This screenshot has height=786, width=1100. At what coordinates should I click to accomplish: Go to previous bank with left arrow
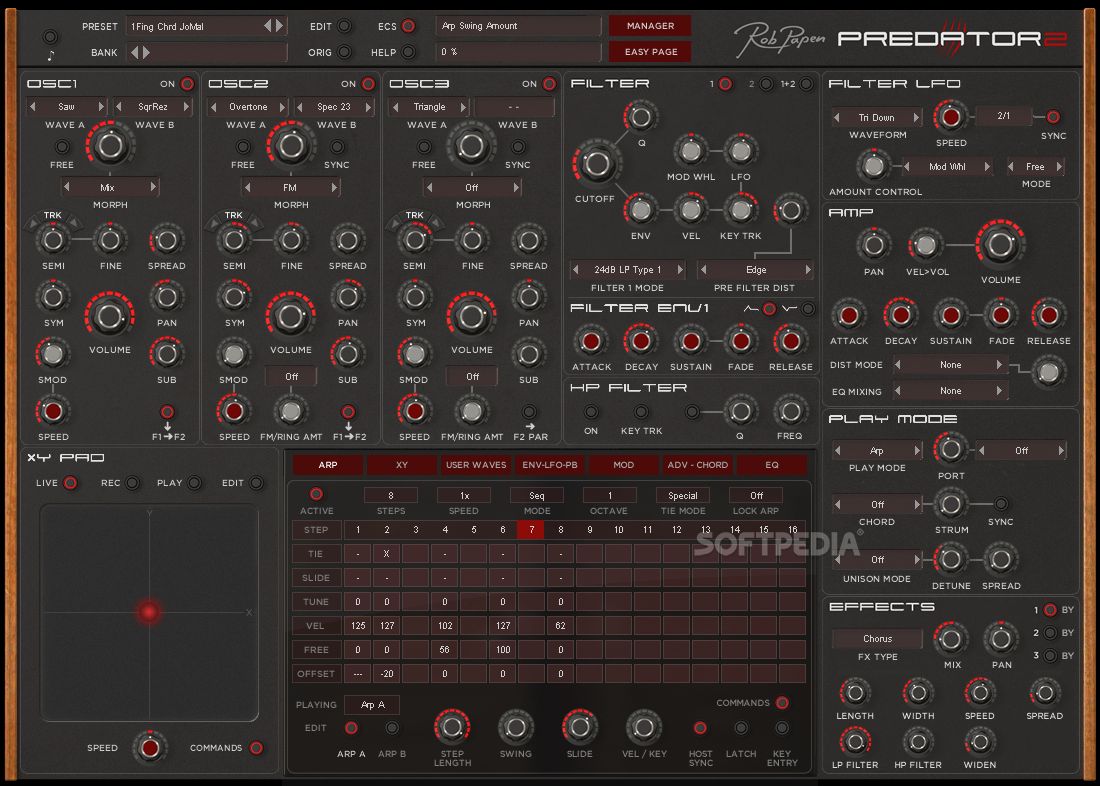coord(135,52)
